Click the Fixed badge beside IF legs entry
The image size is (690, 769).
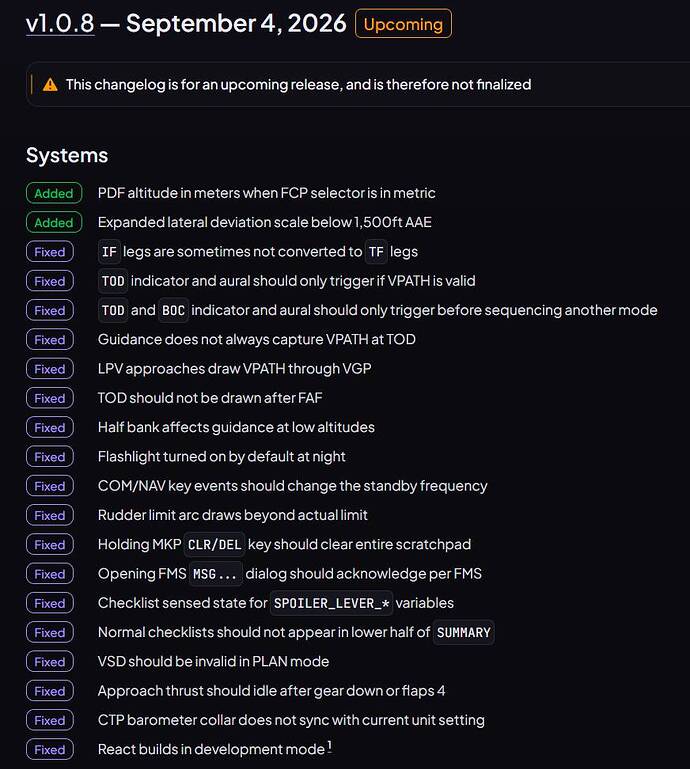(x=50, y=252)
